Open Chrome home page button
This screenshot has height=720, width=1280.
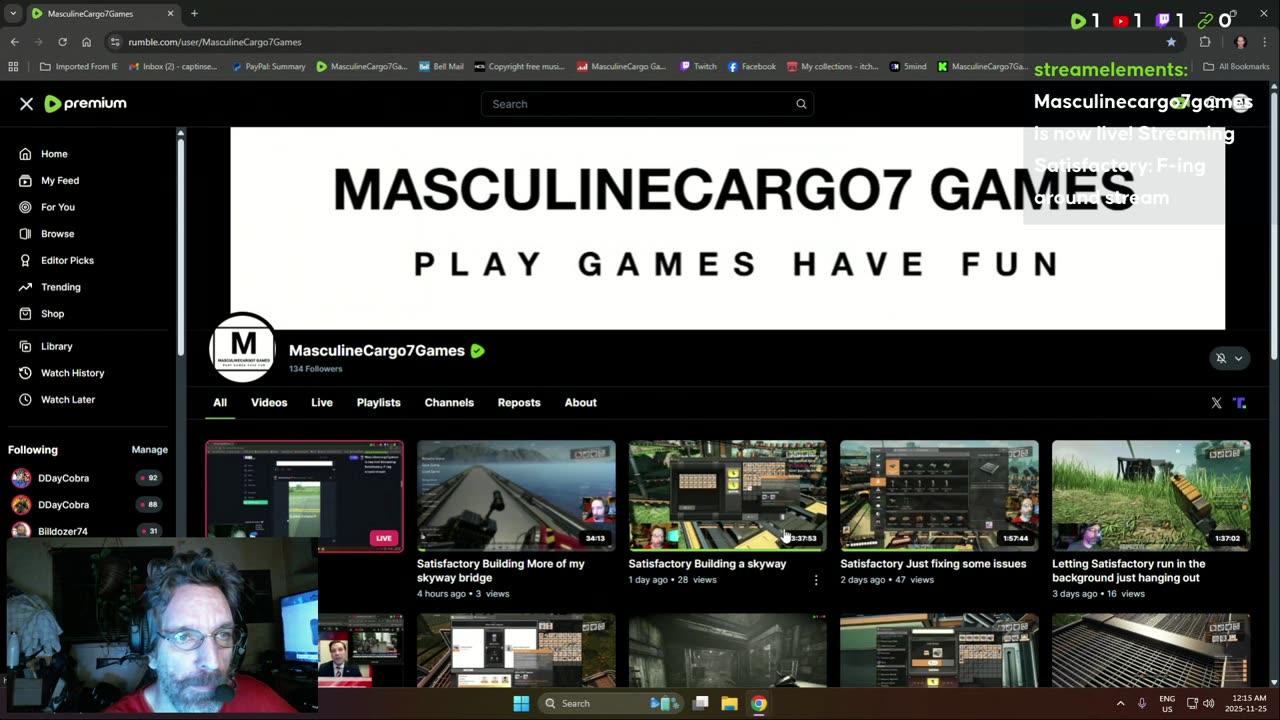tap(86, 42)
